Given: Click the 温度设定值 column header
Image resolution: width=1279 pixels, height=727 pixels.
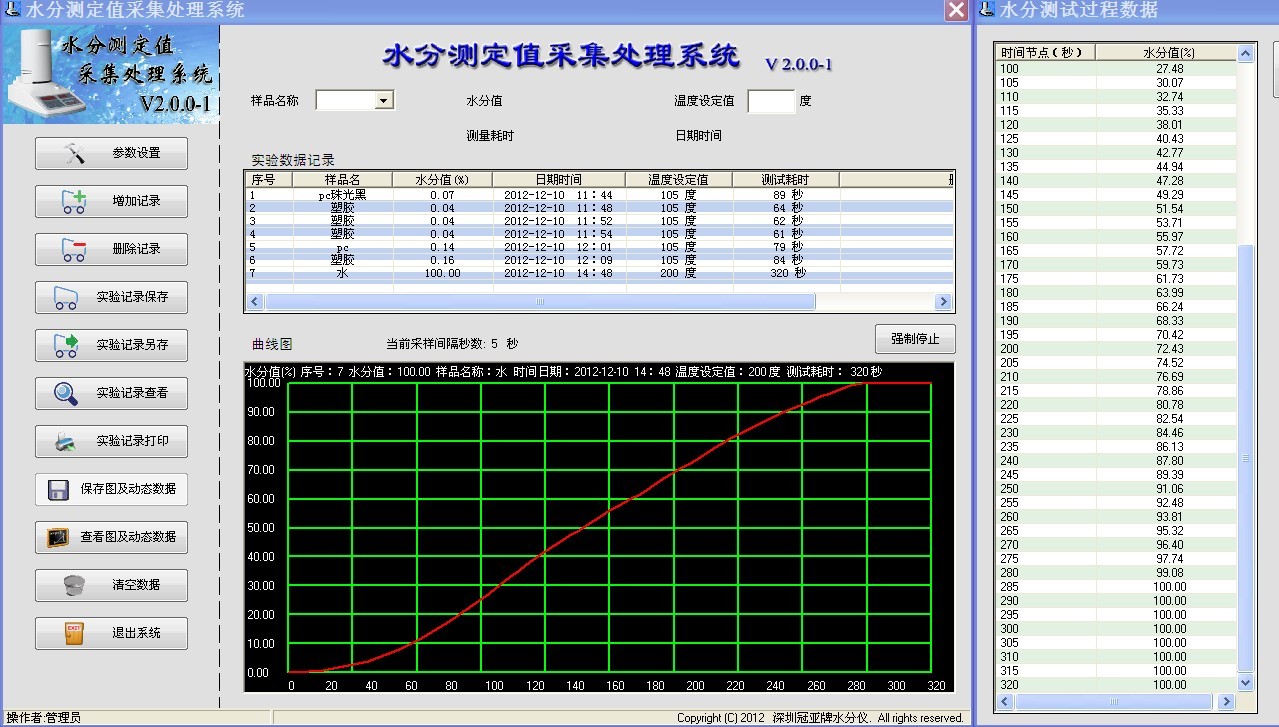Looking at the screenshot, I should point(678,179).
